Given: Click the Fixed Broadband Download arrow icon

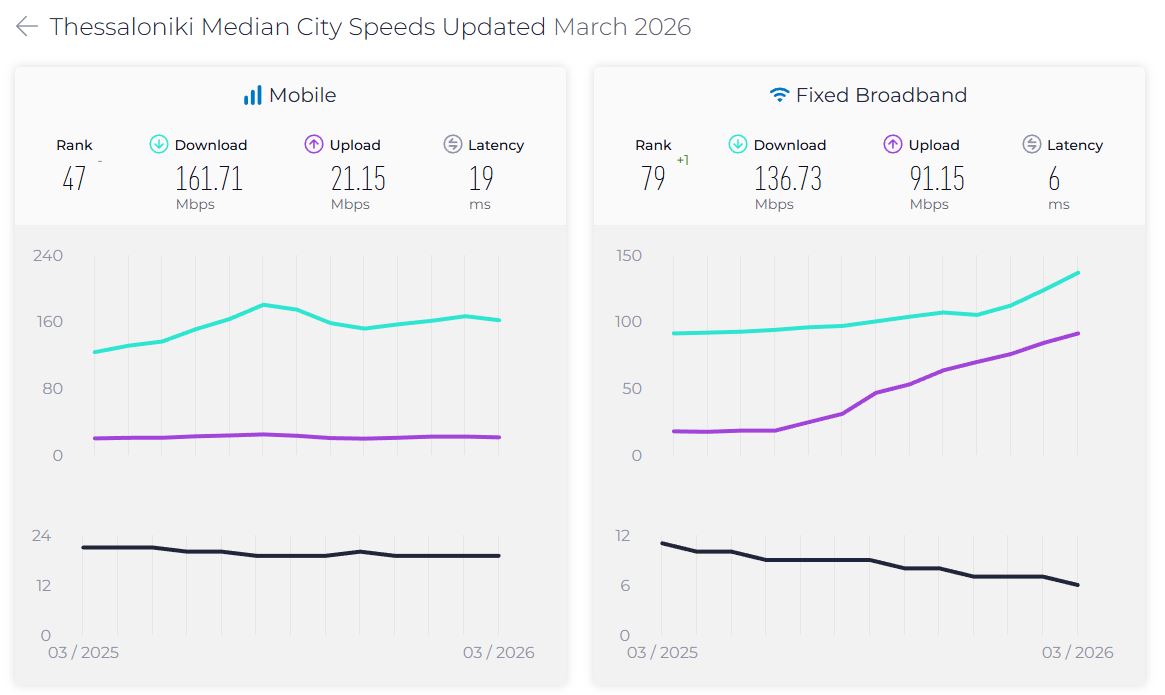Looking at the screenshot, I should pos(737,144).
